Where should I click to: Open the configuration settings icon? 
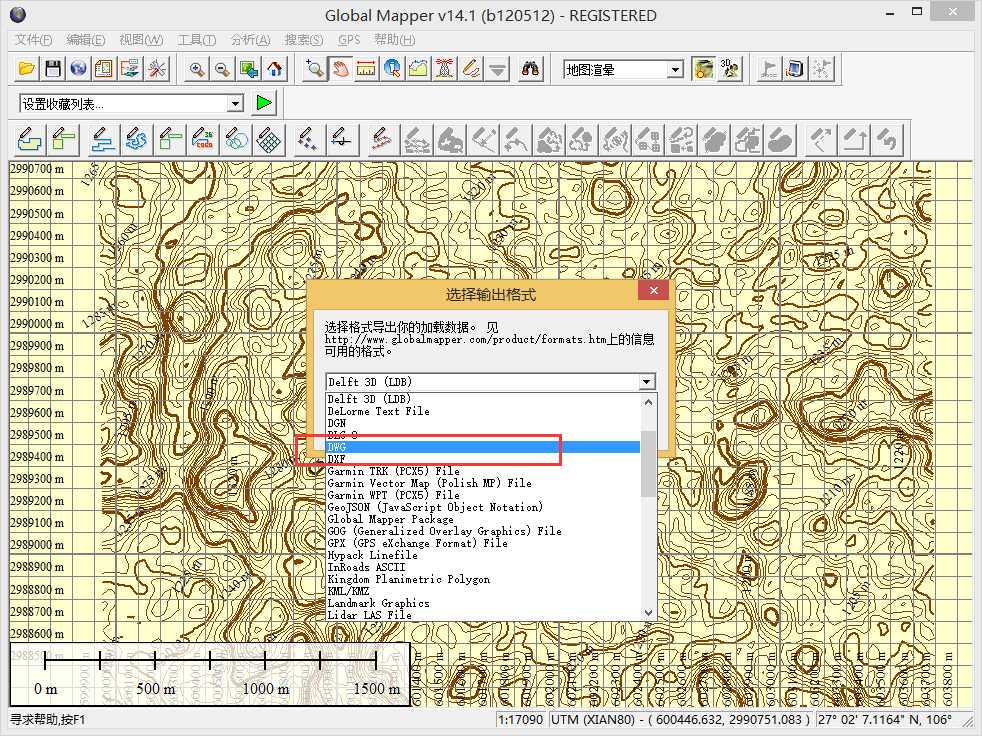point(157,69)
